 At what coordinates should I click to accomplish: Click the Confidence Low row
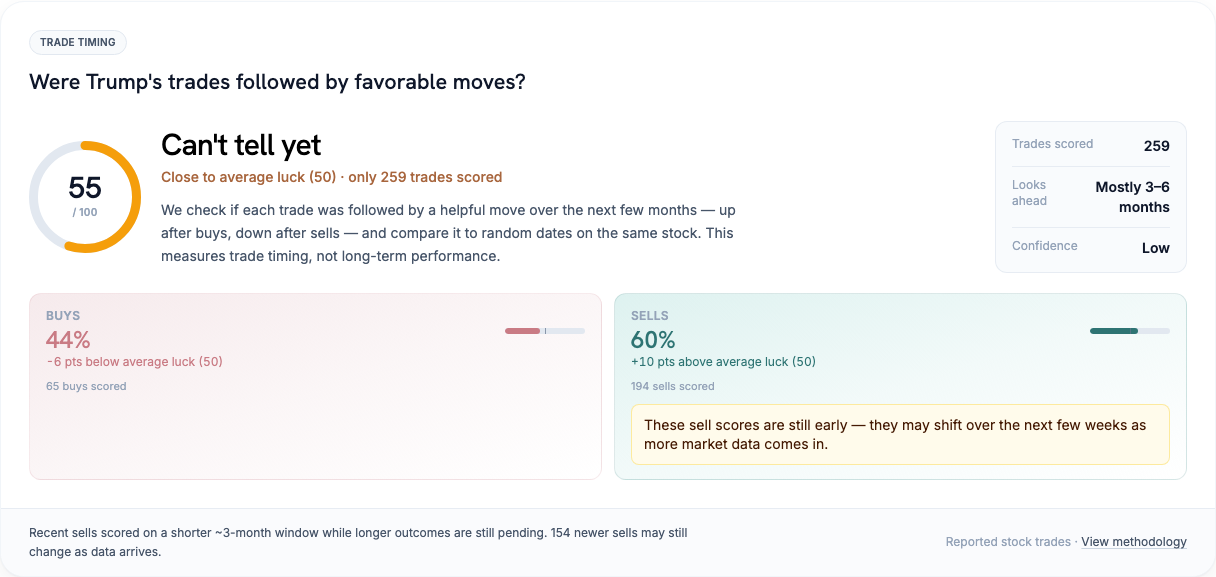tap(1091, 247)
